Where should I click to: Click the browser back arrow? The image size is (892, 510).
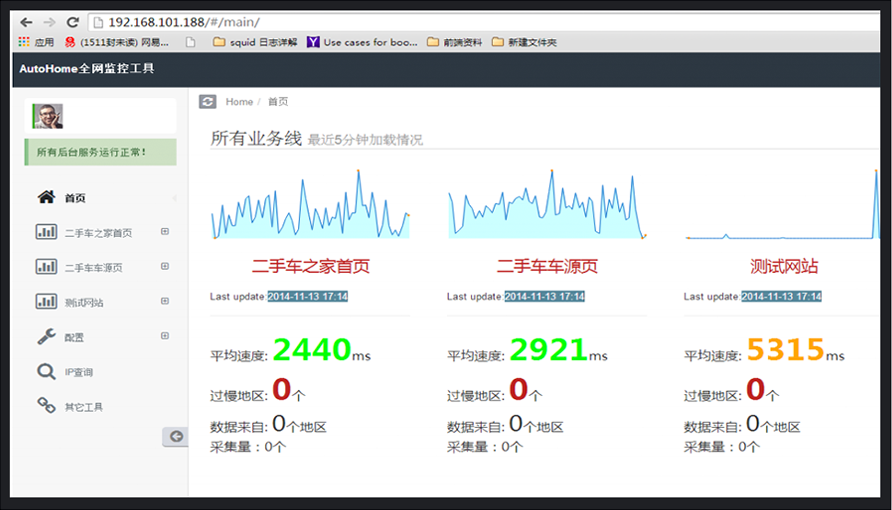[x=26, y=22]
